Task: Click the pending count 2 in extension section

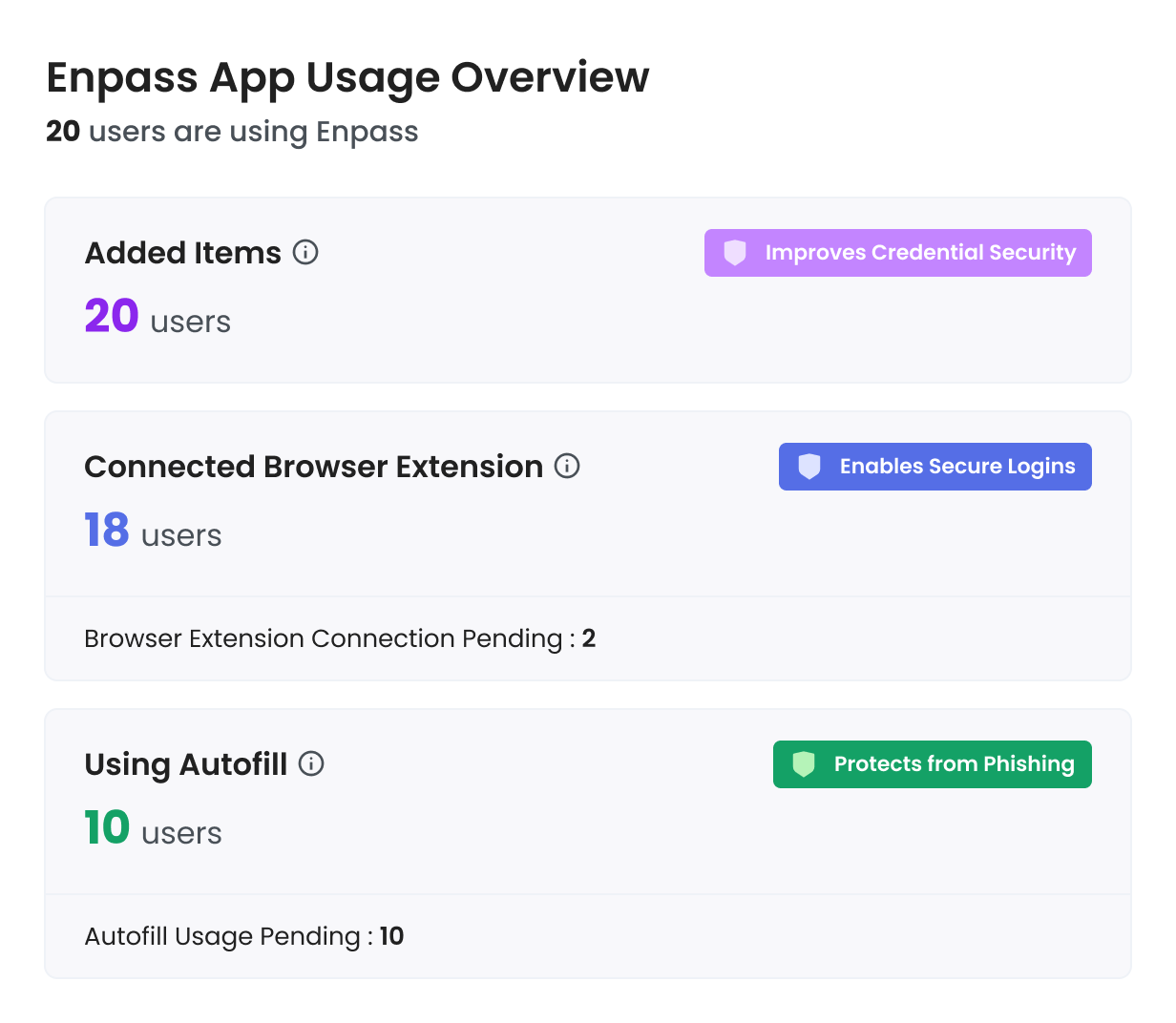Action: pyautogui.click(x=589, y=638)
